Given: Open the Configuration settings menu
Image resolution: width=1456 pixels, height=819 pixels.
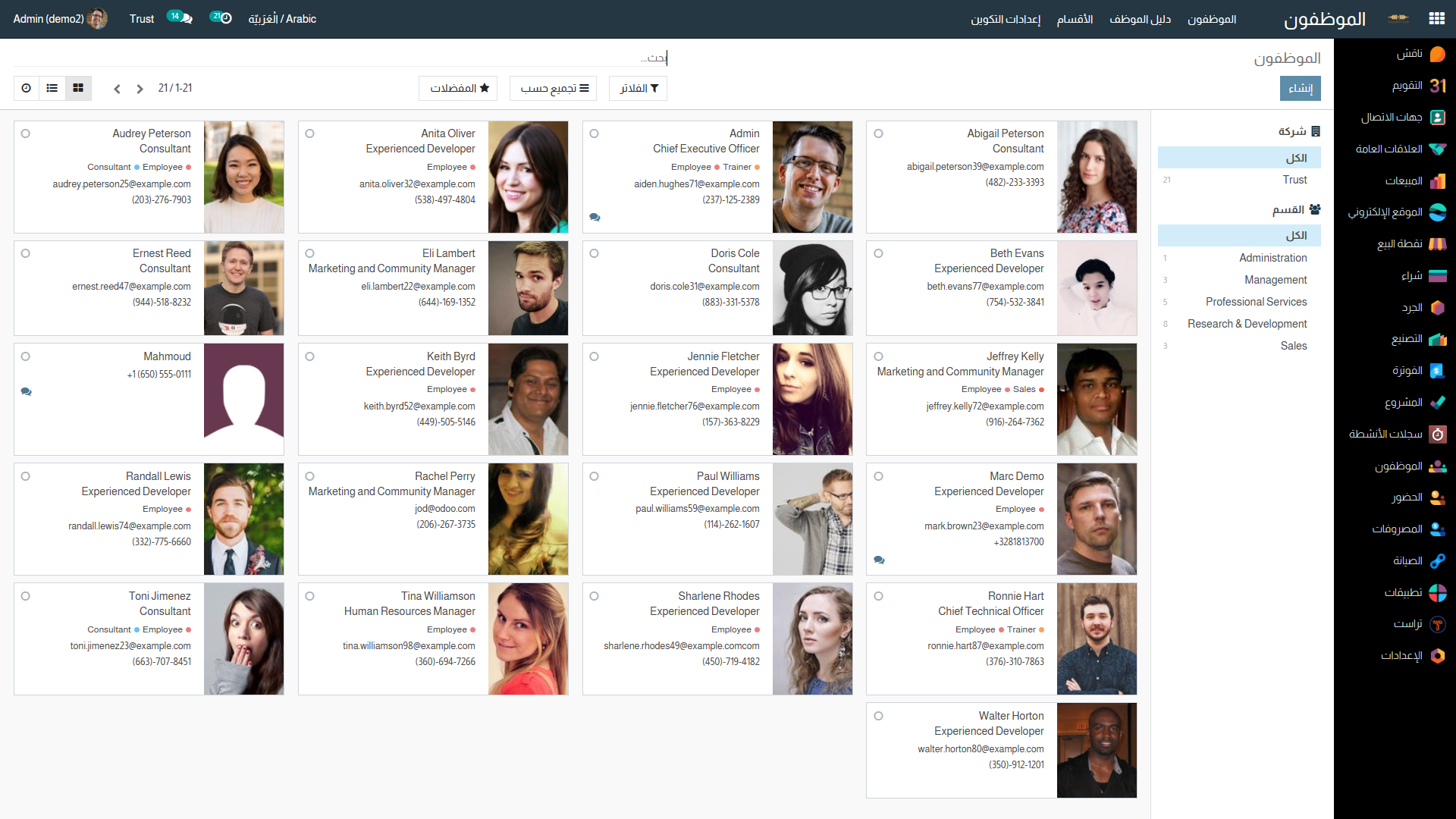Looking at the screenshot, I should coord(1006,19).
